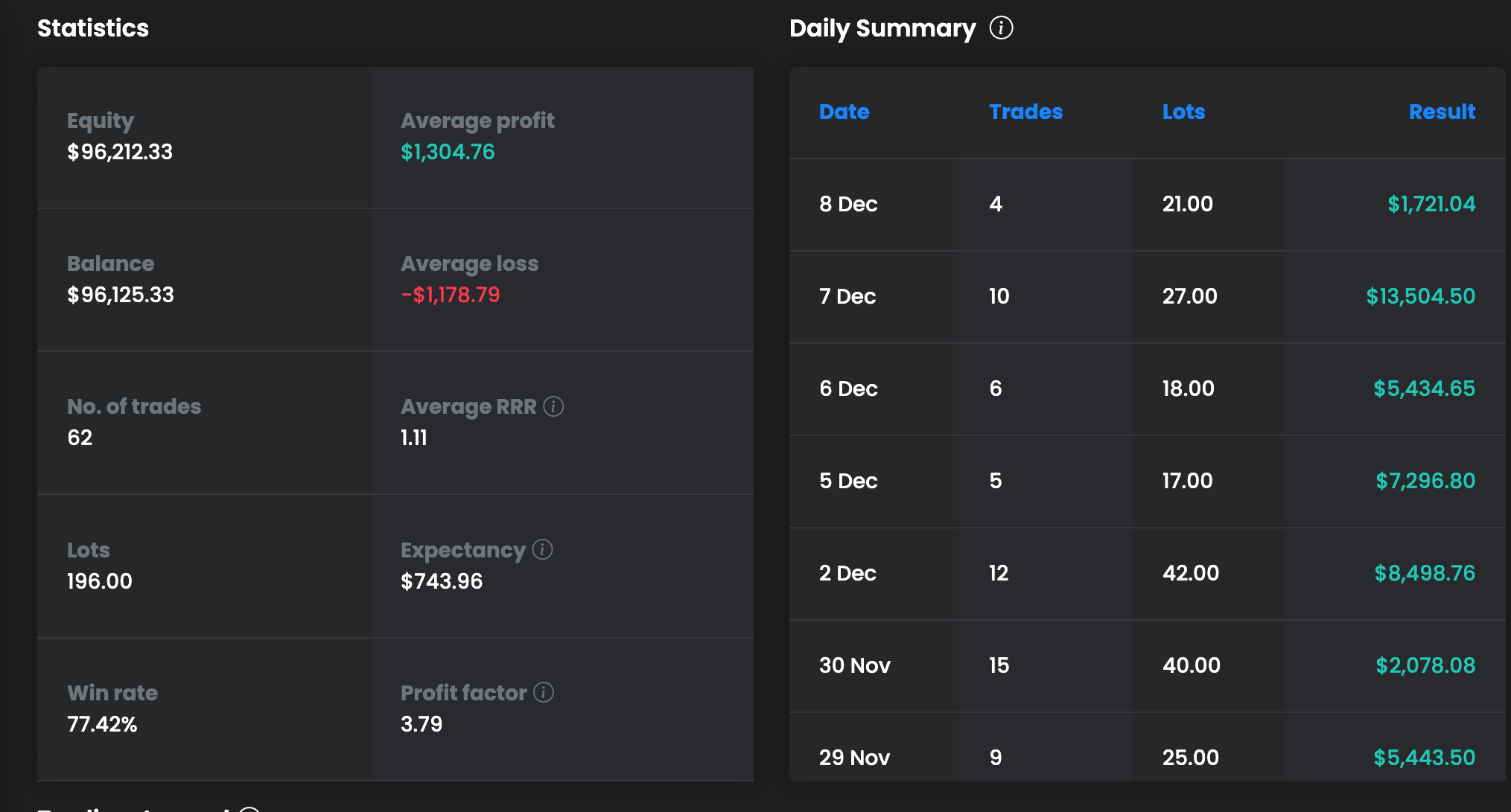Sort by the Trades column header
Screen dimensions: 1511x812
(1025, 112)
